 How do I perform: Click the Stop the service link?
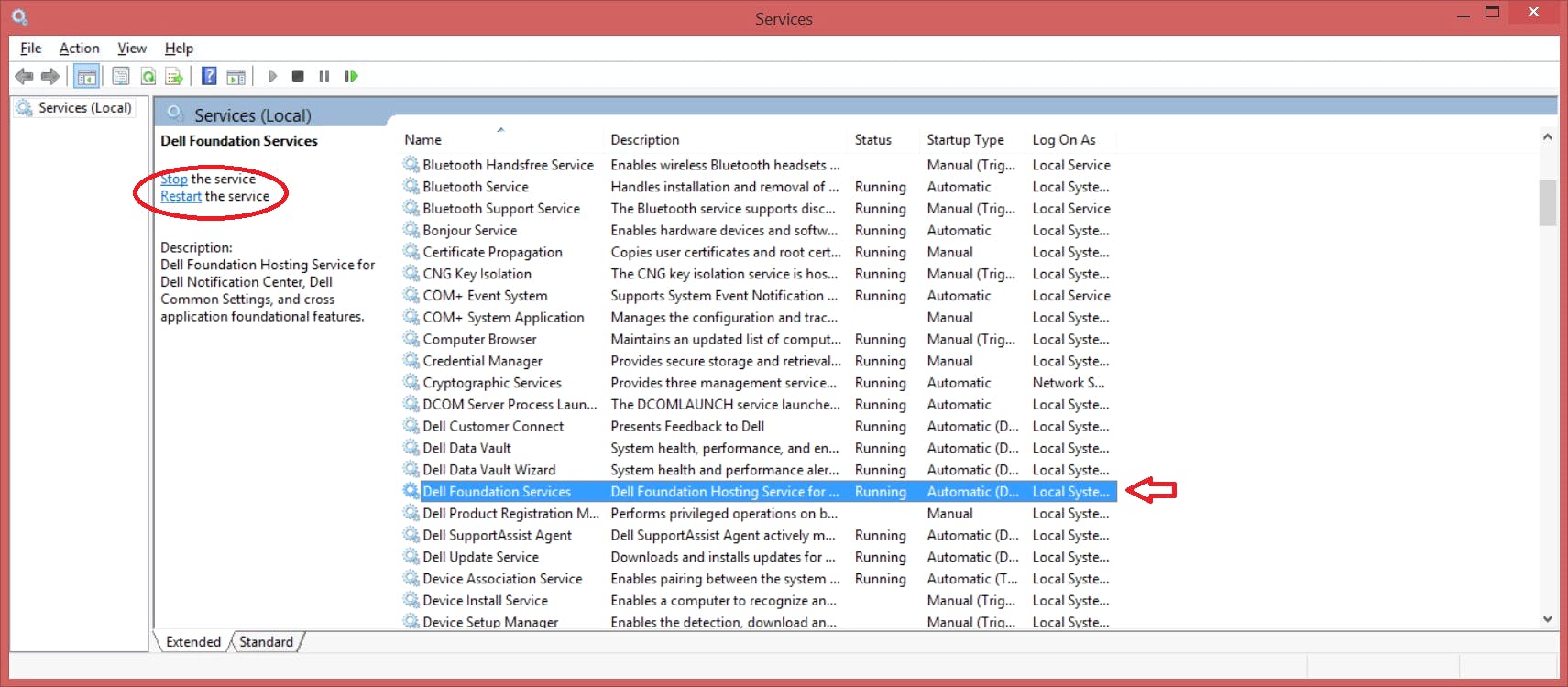click(174, 180)
